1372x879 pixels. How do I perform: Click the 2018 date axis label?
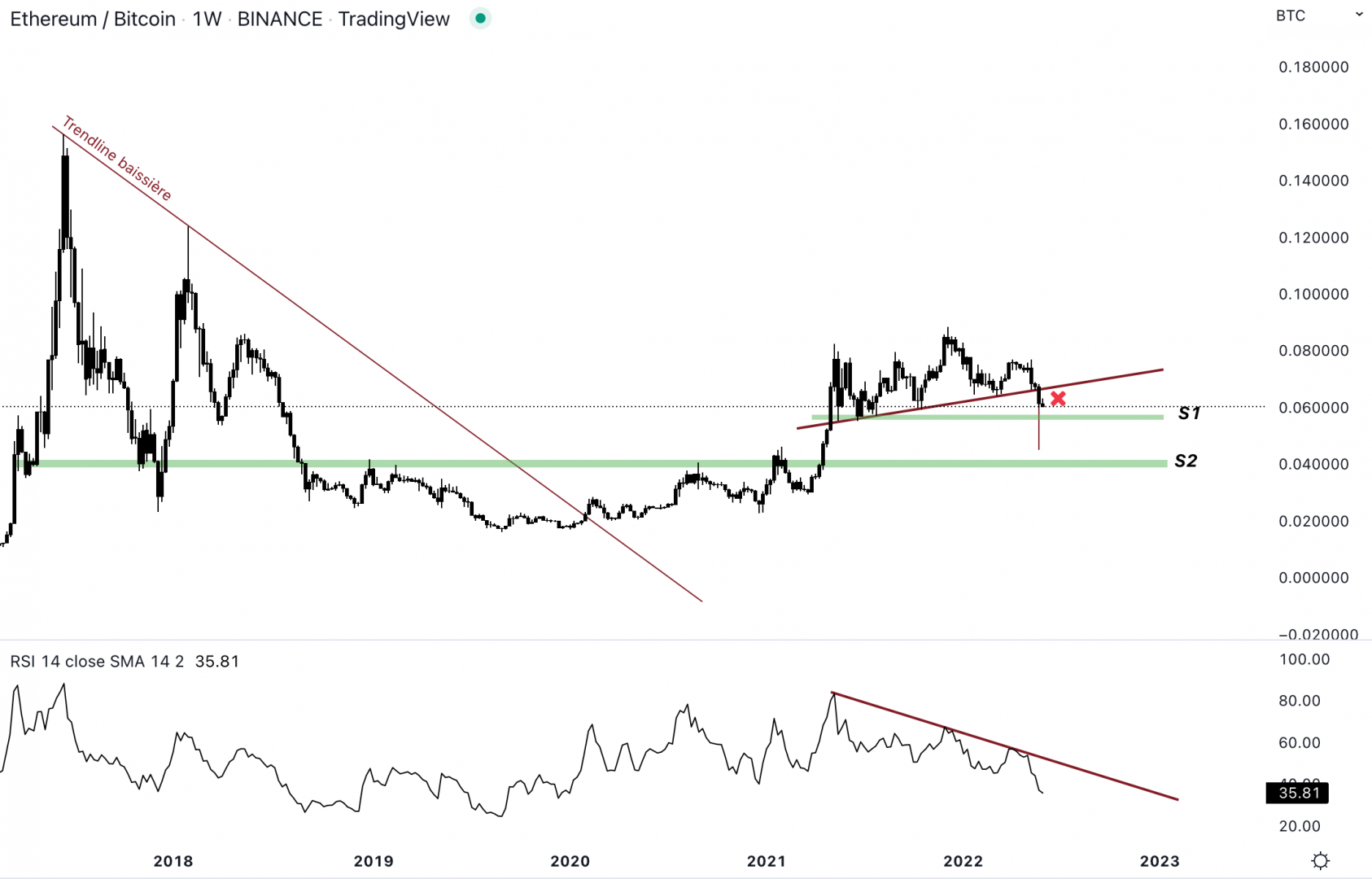173,861
